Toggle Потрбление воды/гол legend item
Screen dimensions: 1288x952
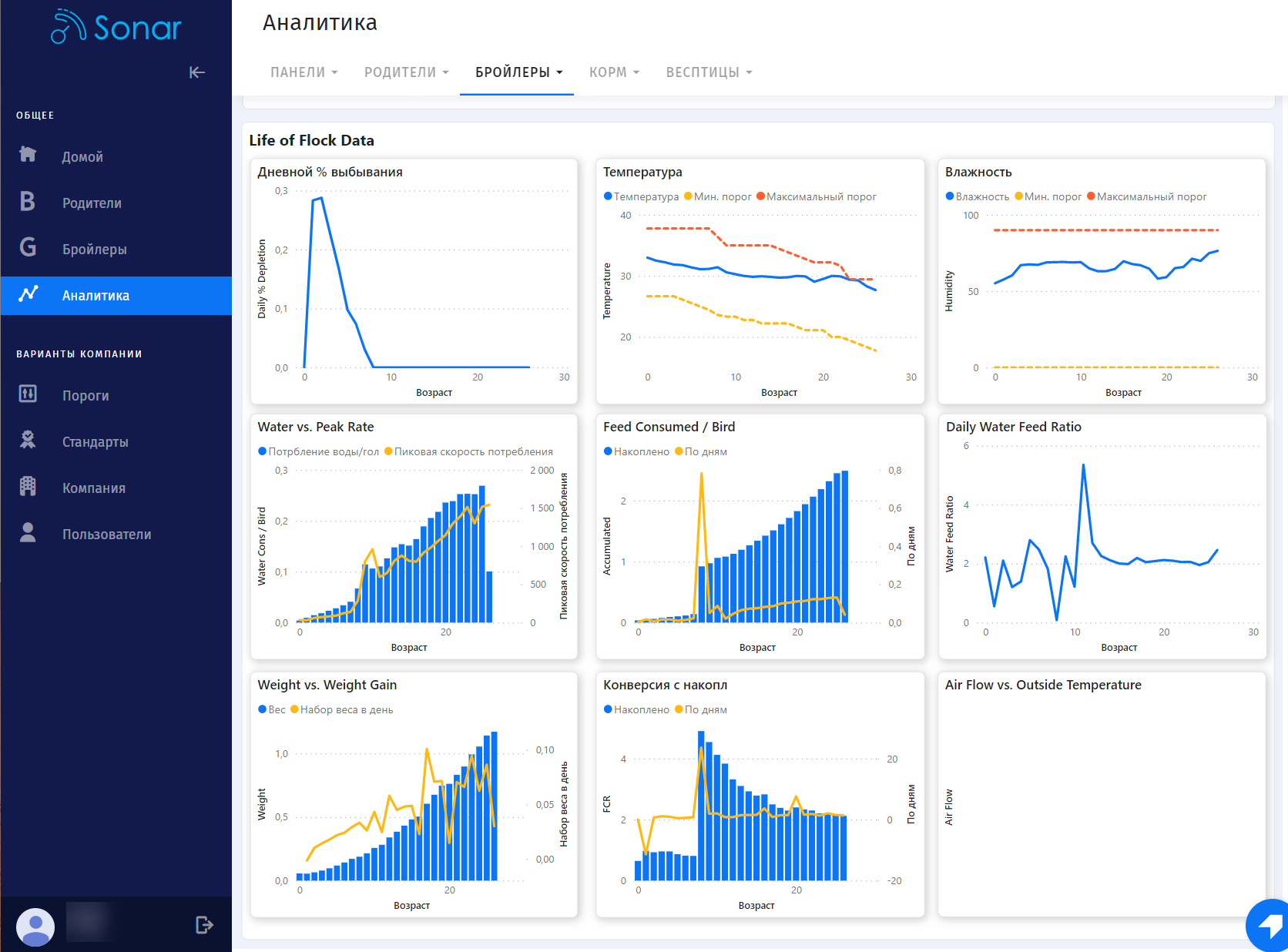pyautogui.click(x=319, y=451)
